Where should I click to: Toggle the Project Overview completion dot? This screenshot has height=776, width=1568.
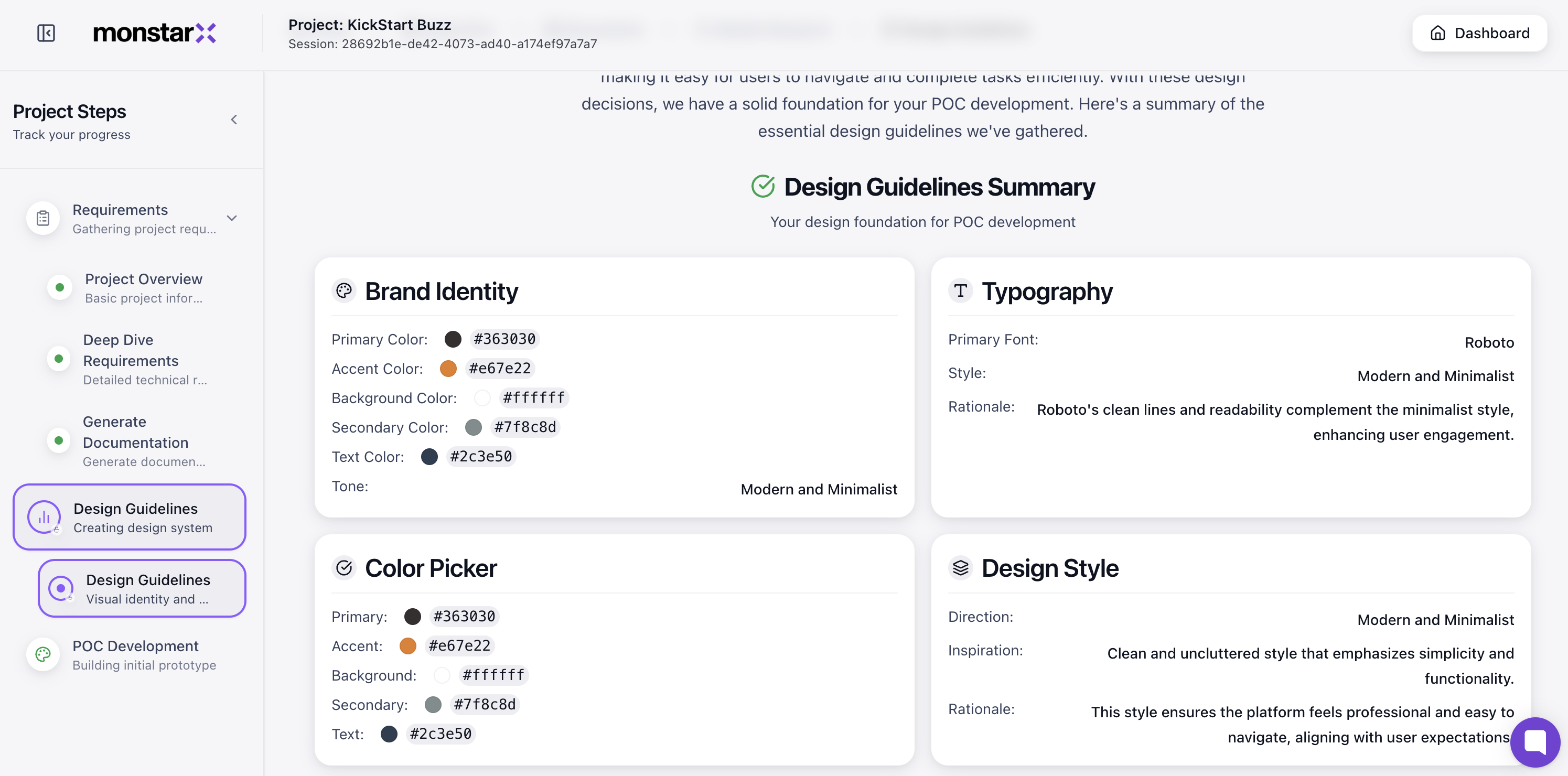point(59,287)
